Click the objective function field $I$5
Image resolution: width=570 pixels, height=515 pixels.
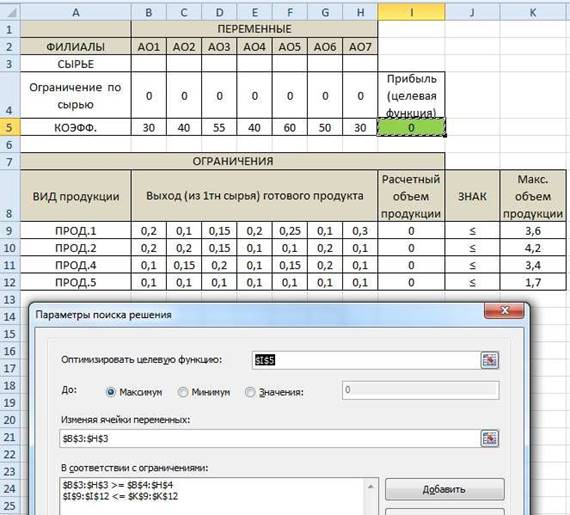coord(365,360)
